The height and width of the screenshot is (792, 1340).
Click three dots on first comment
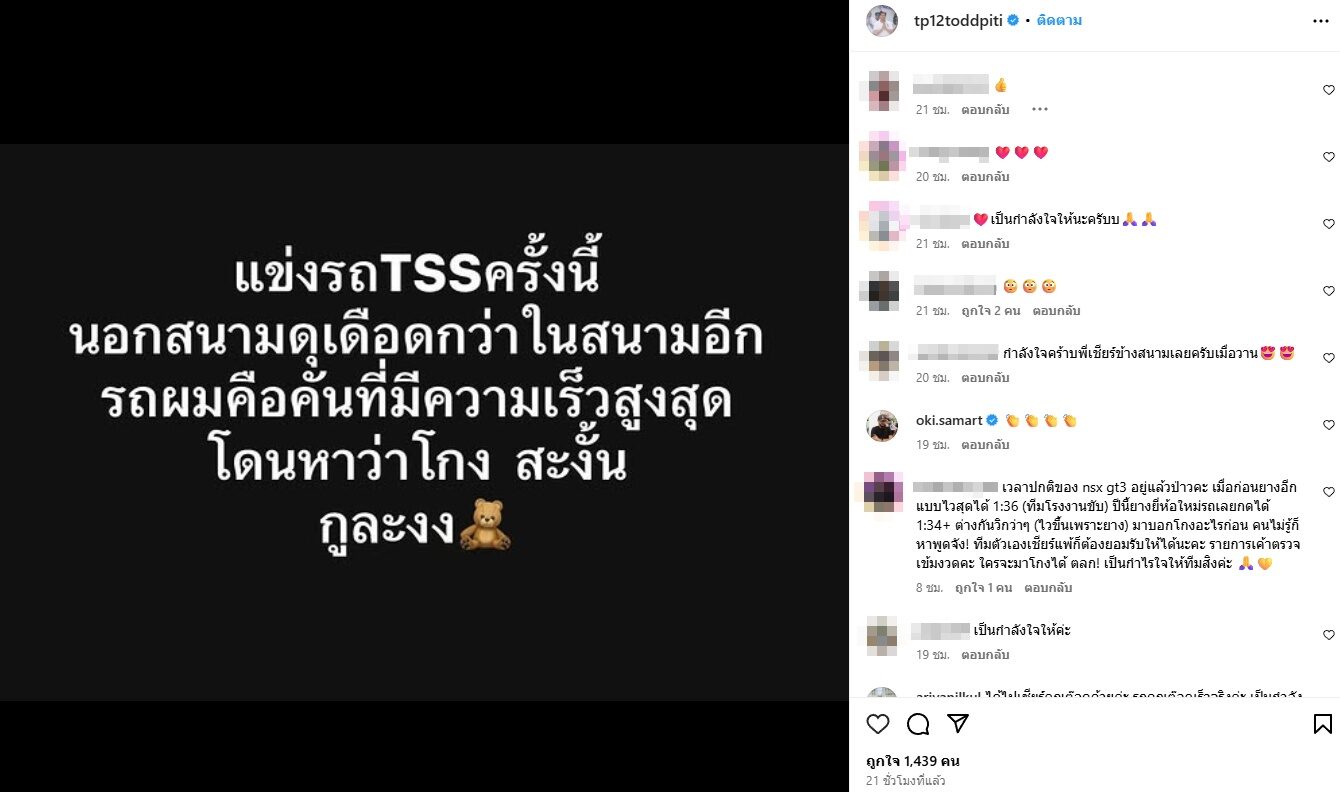(1039, 110)
